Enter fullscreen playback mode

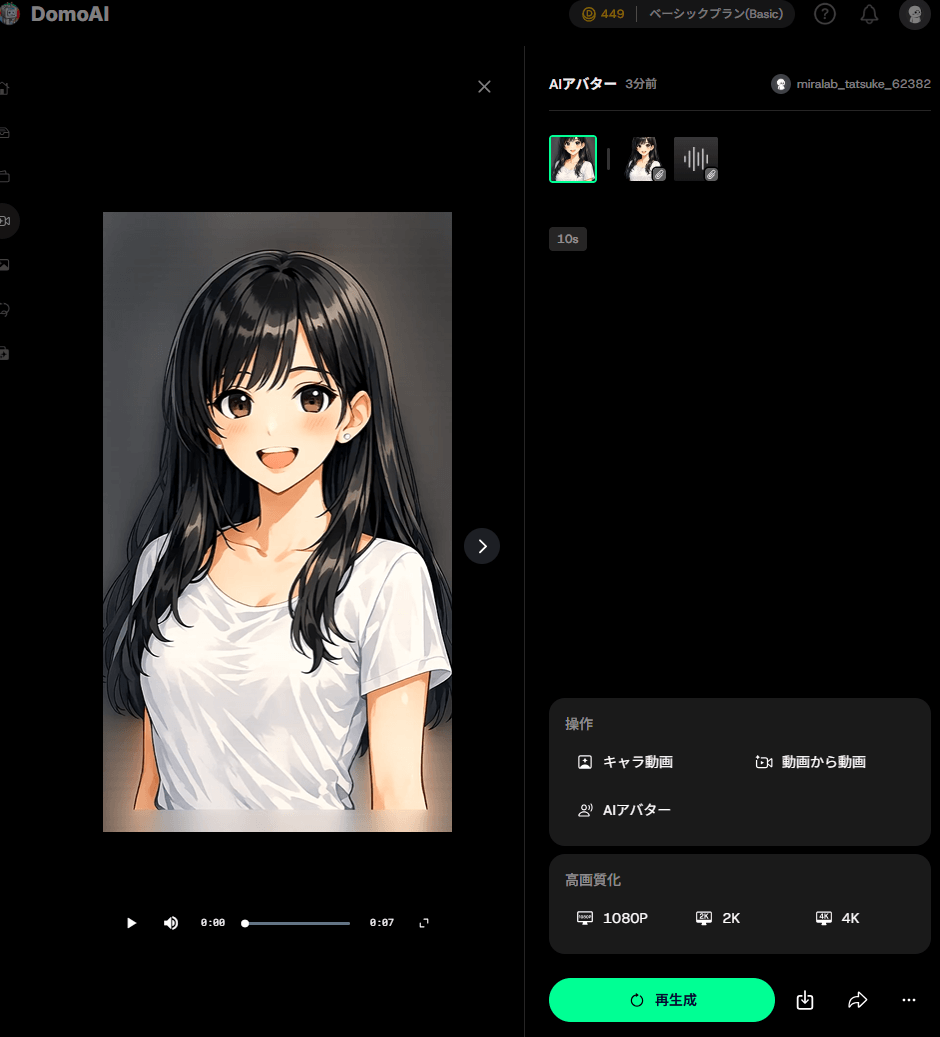(x=423, y=922)
